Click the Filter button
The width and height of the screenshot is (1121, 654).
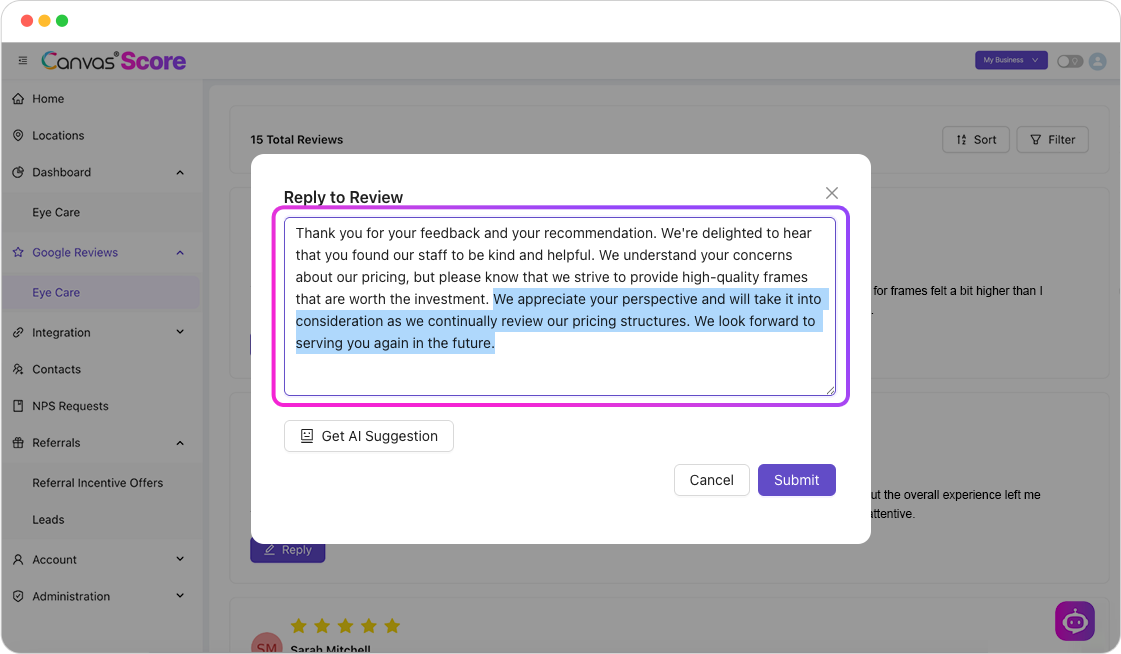1052,139
